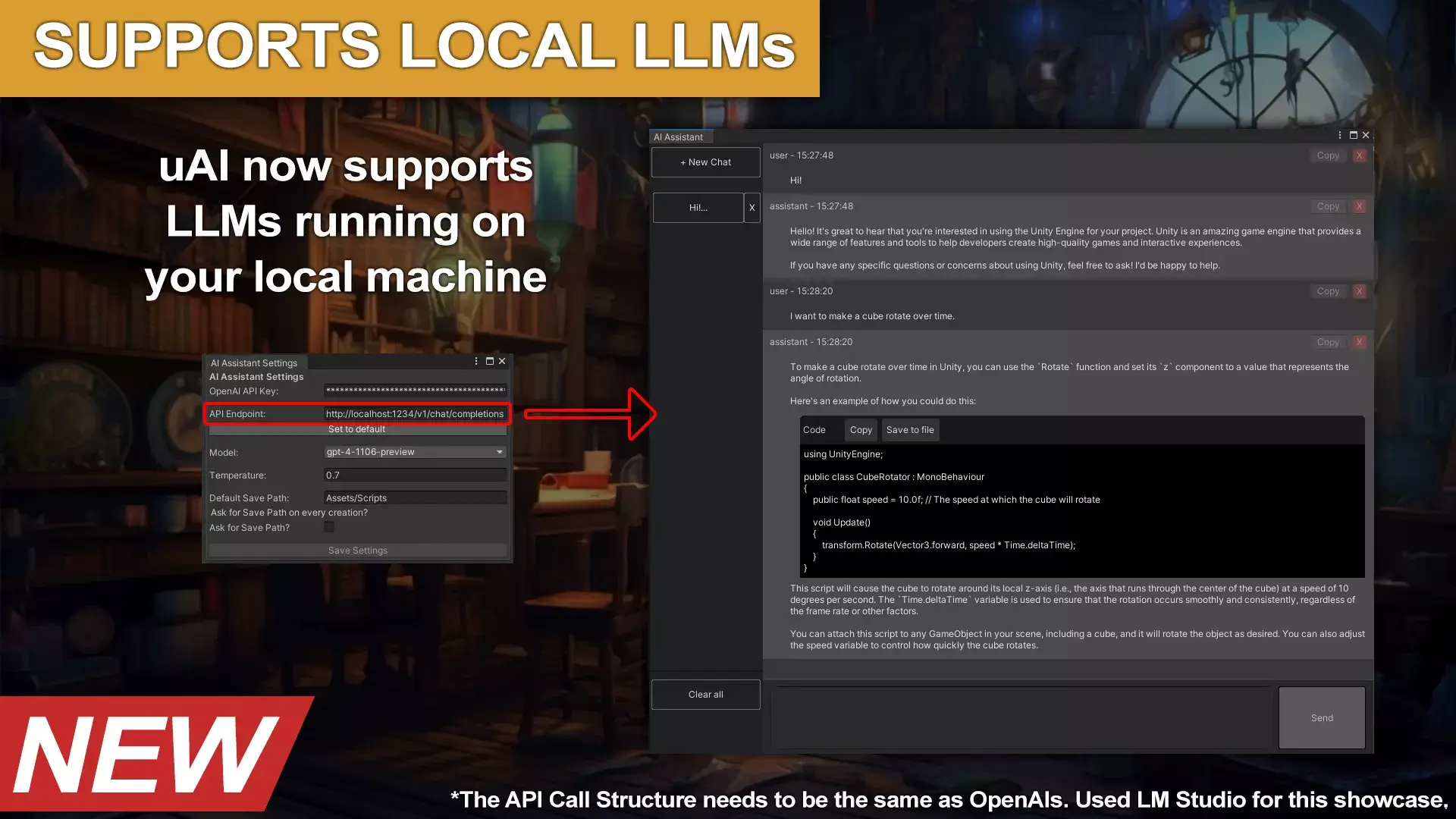Remove the 'Hi!...' chat from the list
Image resolution: width=1456 pixels, height=819 pixels.
point(752,208)
